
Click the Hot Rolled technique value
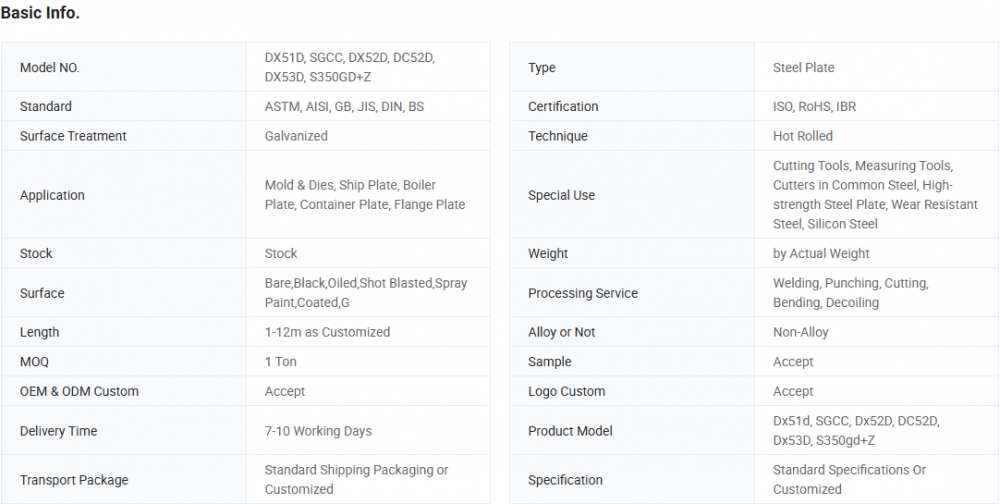(x=802, y=136)
